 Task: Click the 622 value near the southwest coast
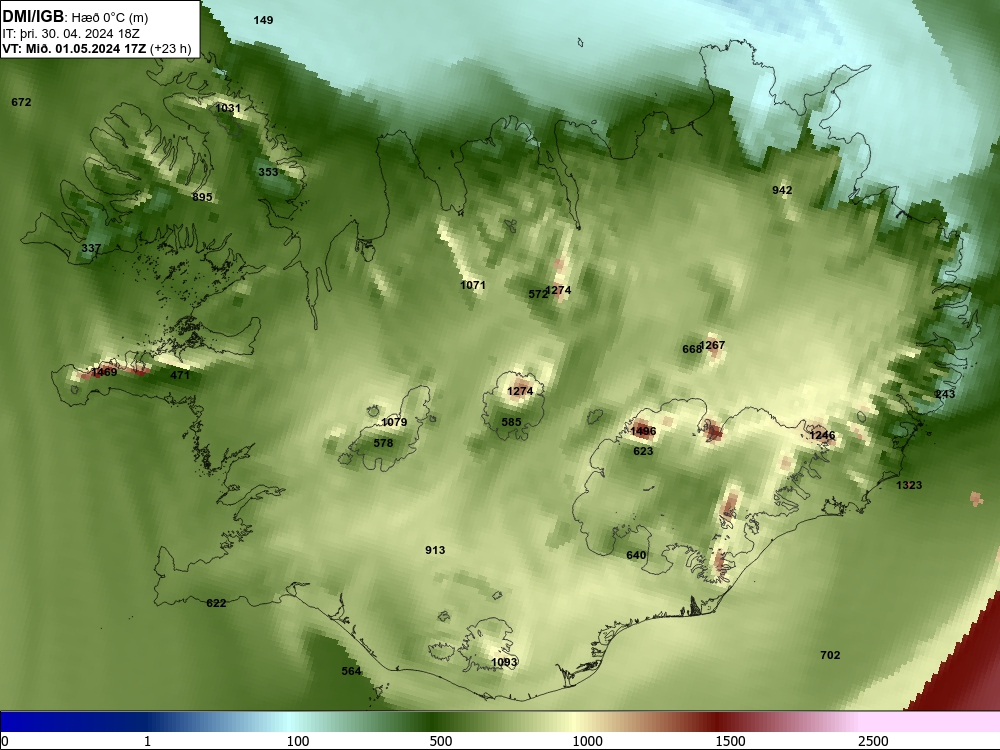(216, 603)
